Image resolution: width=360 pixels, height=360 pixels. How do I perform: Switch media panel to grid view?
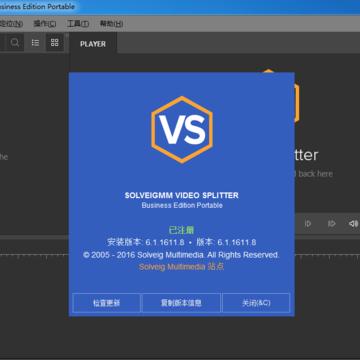point(54,42)
